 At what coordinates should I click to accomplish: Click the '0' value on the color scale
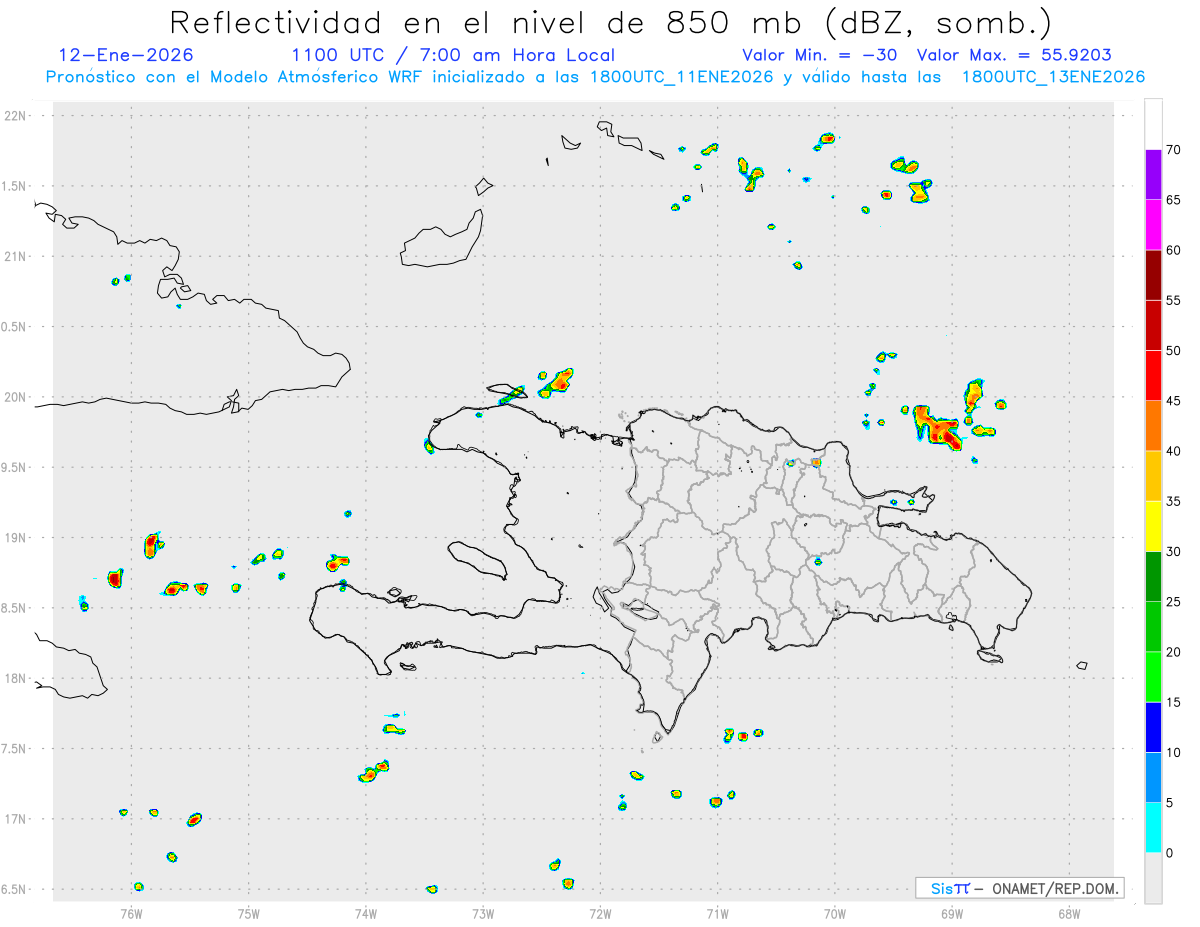click(x=1170, y=853)
